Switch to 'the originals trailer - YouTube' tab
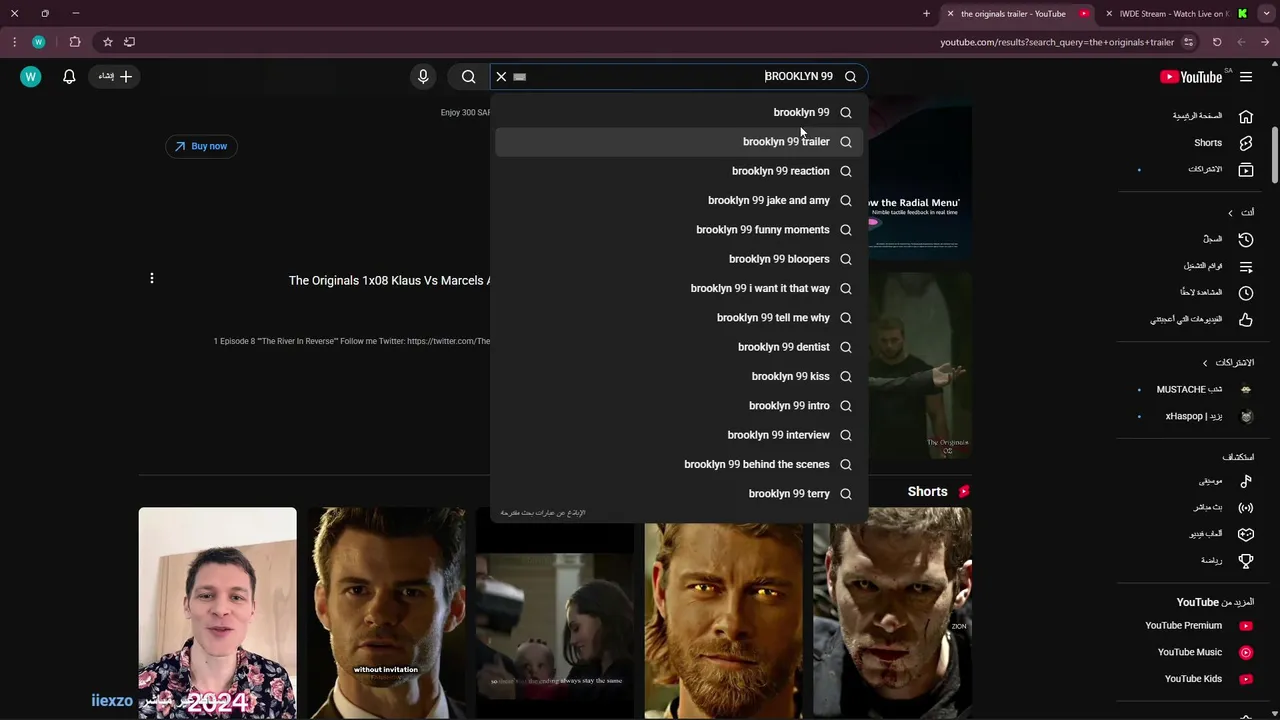Image resolution: width=1280 pixels, height=720 pixels. [x=1018, y=14]
